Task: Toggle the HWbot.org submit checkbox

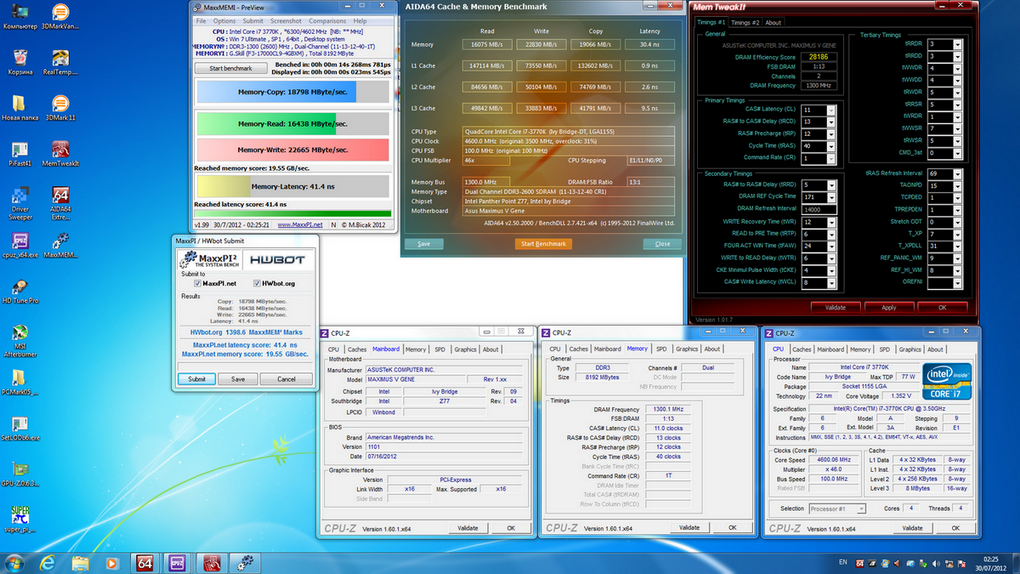Action: coord(257,284)
